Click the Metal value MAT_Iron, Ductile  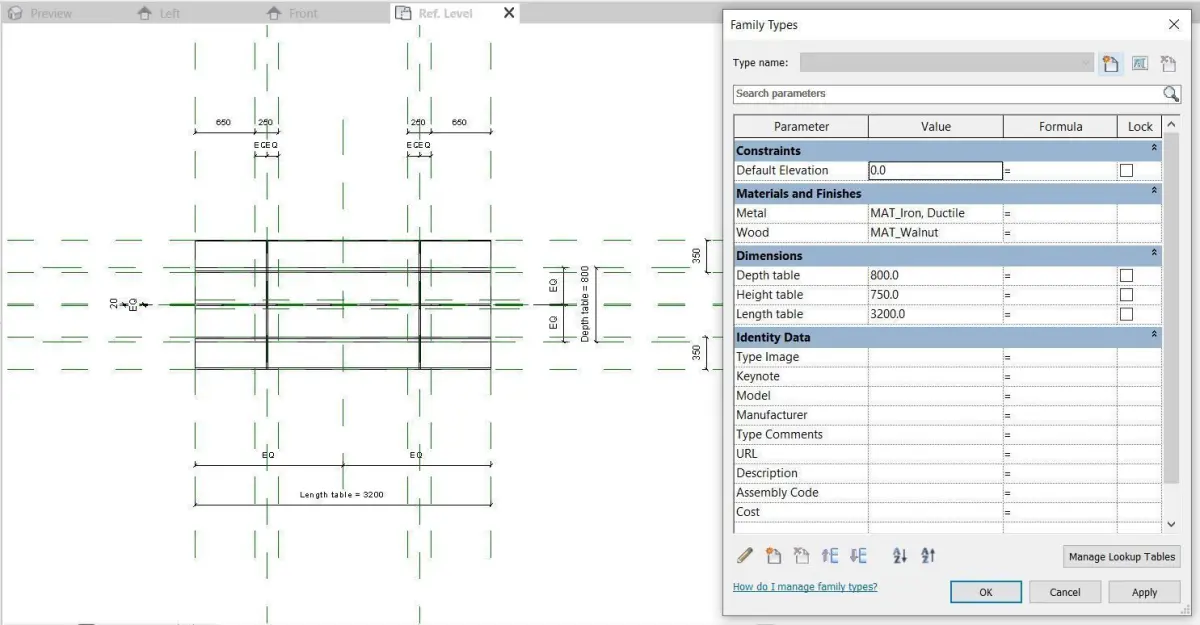click(935, 213)
